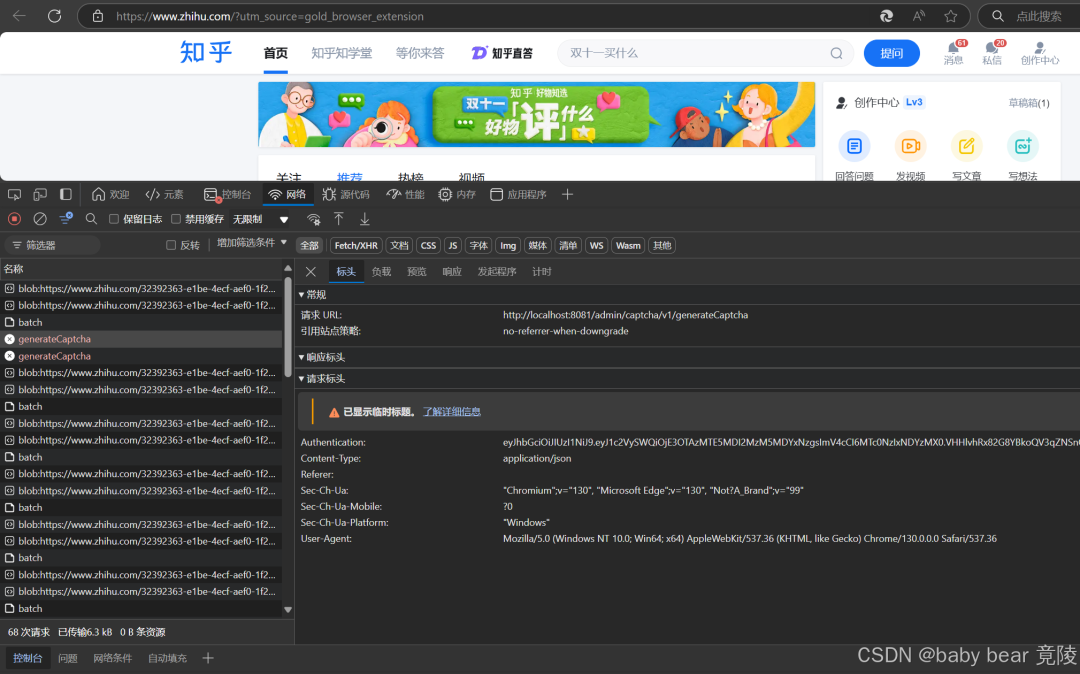Click the blue 提问 button
Image resolution: width=1080 pixels, height=674 pixels.
[x=891, y=53]
